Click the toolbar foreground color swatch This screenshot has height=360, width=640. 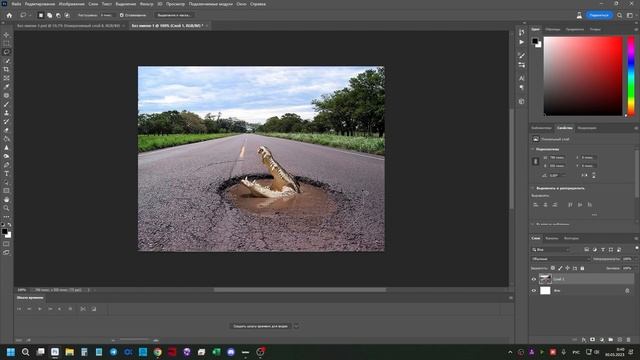pos(4,231)
